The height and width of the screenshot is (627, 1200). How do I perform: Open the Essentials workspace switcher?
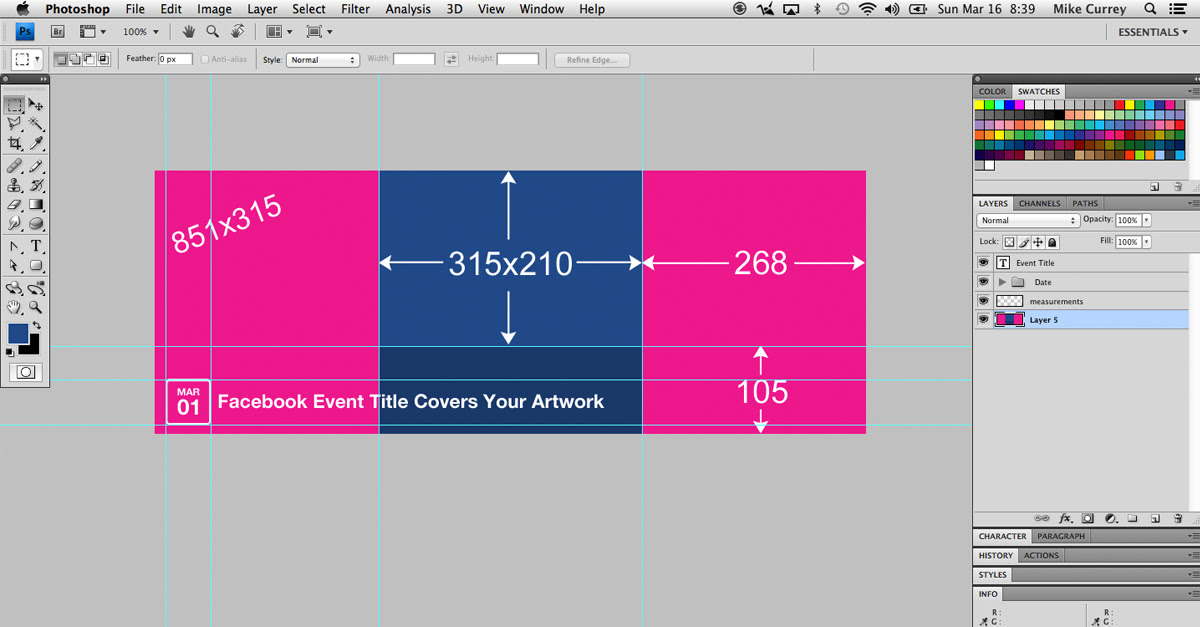(x=1153, y=32)
